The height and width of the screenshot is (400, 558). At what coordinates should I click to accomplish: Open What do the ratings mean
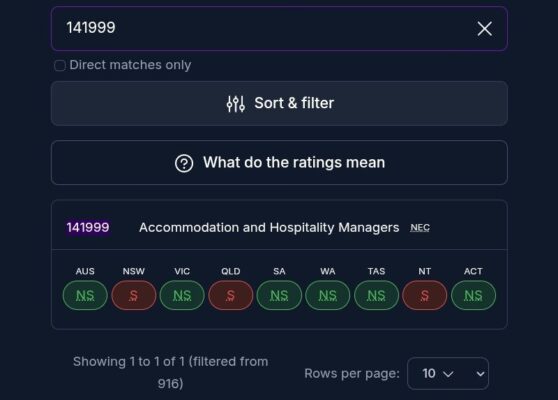click(279, 163)
